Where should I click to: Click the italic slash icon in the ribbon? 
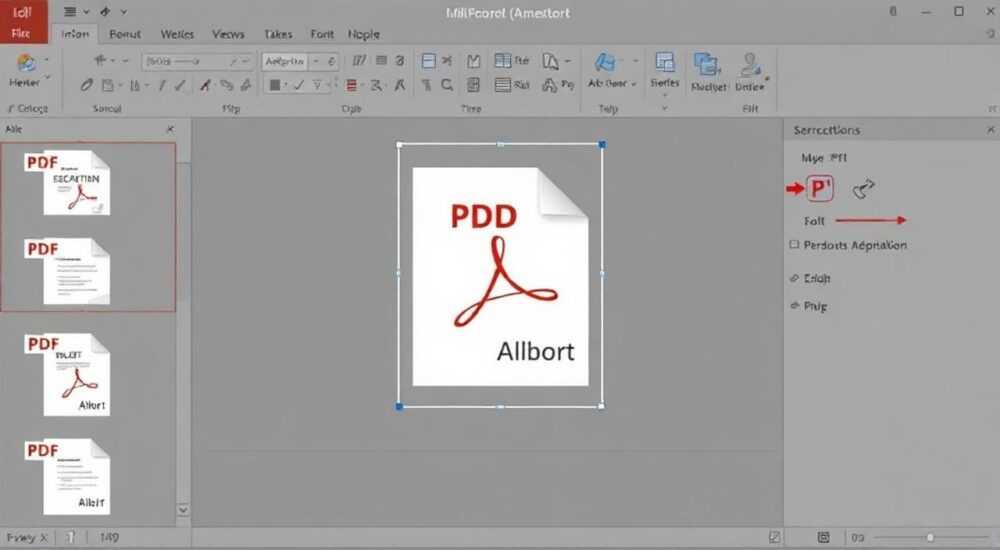coord(161,85)
